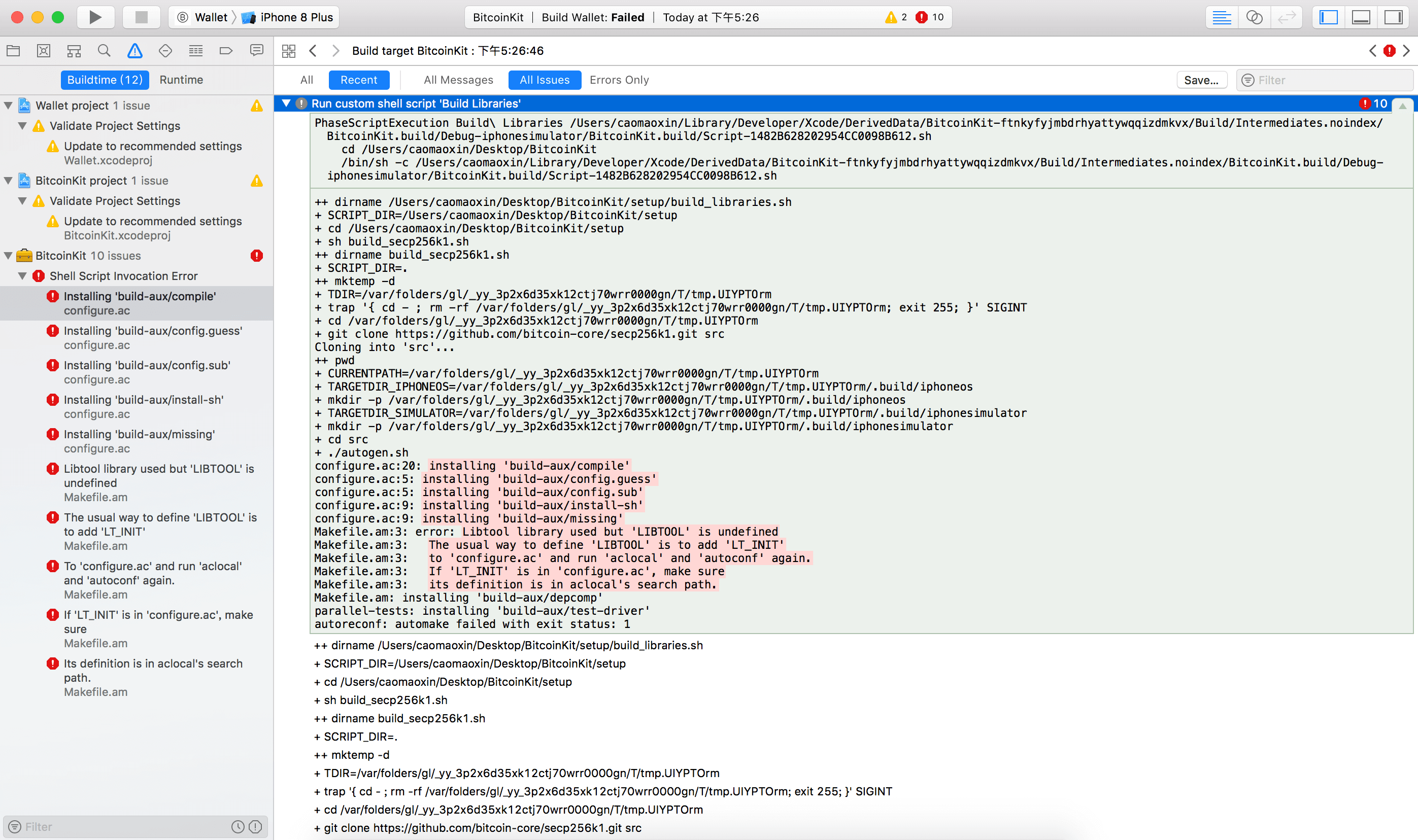Image resolution: width=1418 pixels, height=840 pixels.
Task: Click the Build Wallet: Failed activity status
Action: [592, 17]
